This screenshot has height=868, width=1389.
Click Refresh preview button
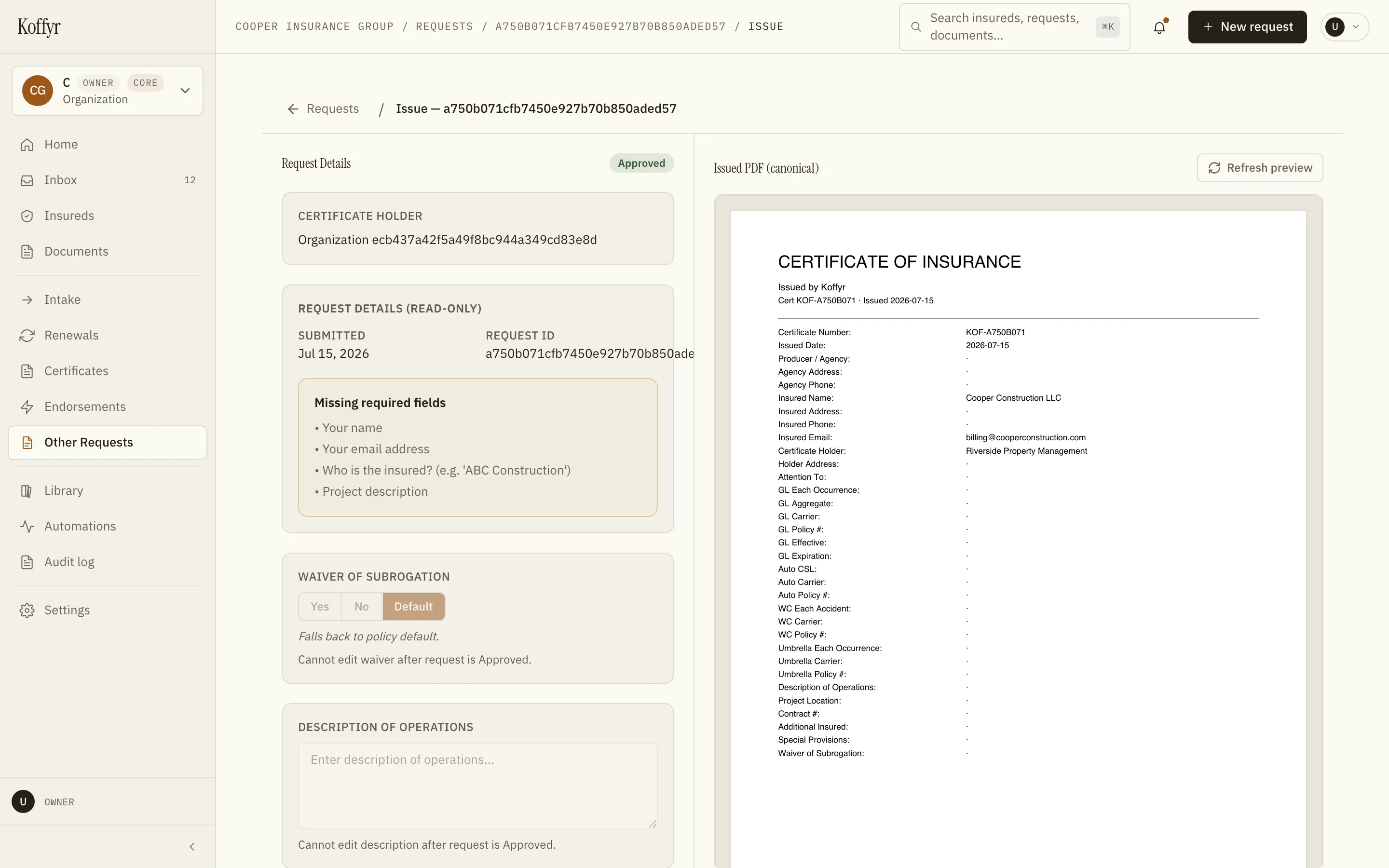1260,168
